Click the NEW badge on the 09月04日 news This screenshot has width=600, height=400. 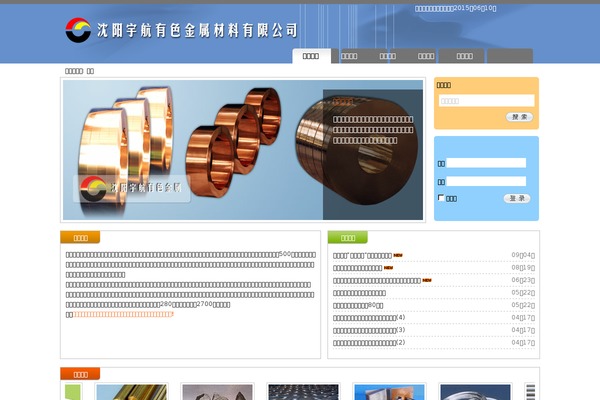point(398,255)
